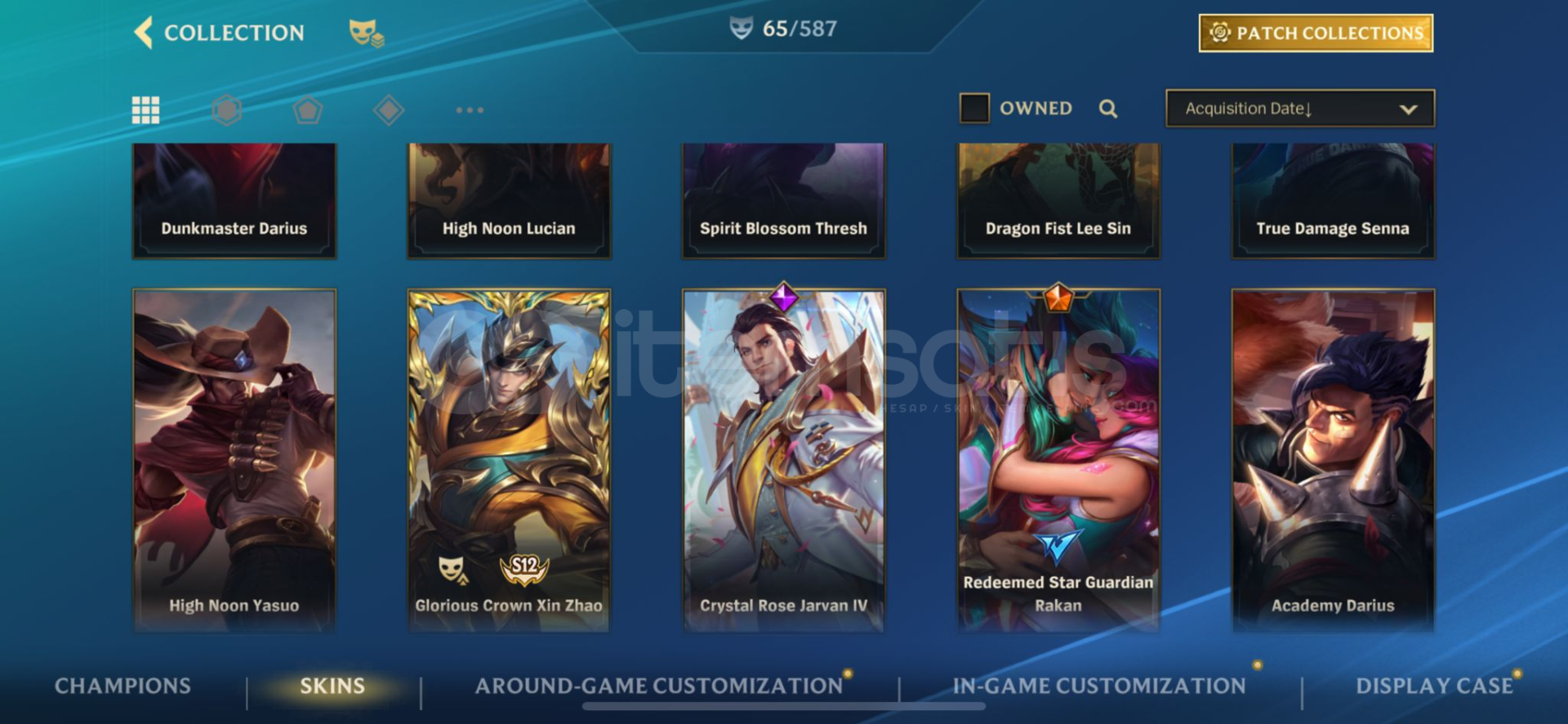Expand the Acquisition Date sort dropdown
The image size is (1568, 724).
coord(1300,108)
